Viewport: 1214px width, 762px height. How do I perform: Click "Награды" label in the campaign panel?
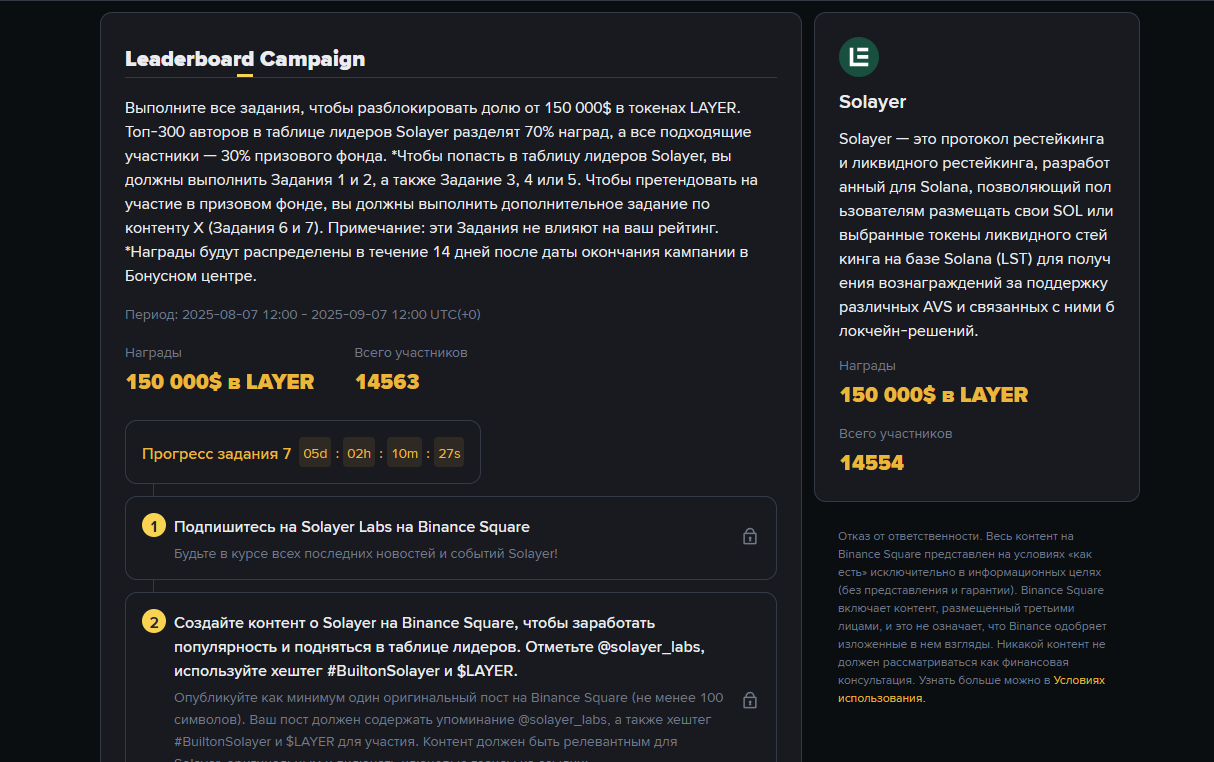point(154,353)
